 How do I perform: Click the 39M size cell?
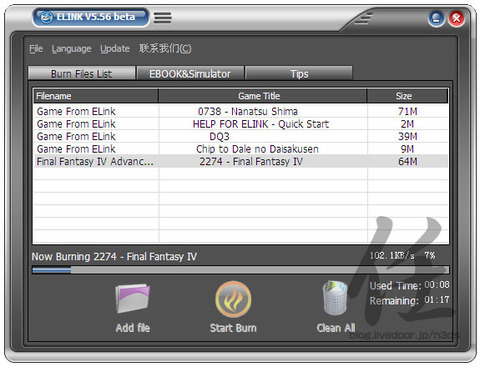click(x=408, y=136)
